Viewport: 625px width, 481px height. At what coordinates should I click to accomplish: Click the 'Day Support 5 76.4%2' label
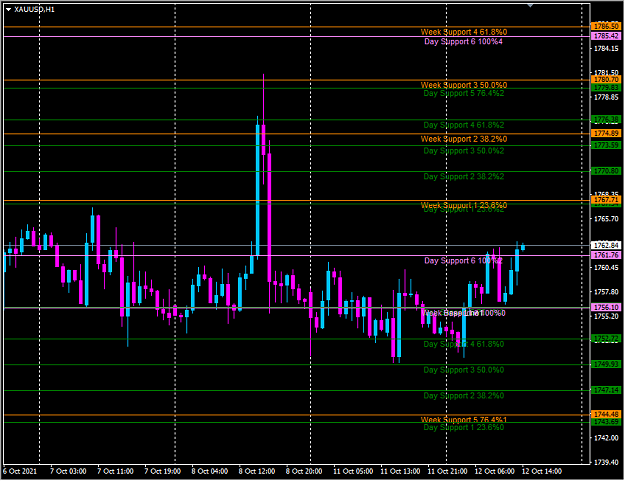pyautogui.click(x=464, y=93)
